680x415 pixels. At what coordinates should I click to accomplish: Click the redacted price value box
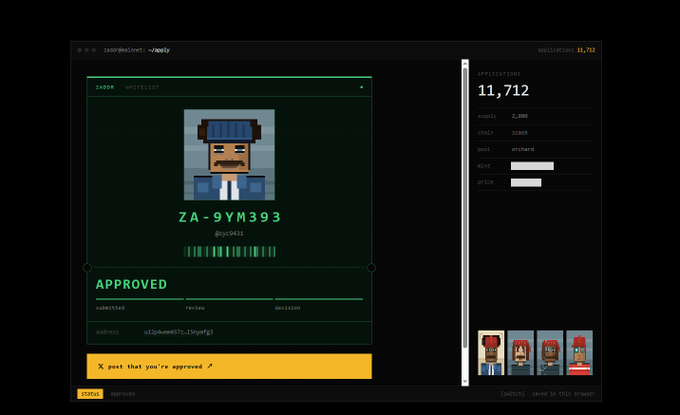click(526, 183)
